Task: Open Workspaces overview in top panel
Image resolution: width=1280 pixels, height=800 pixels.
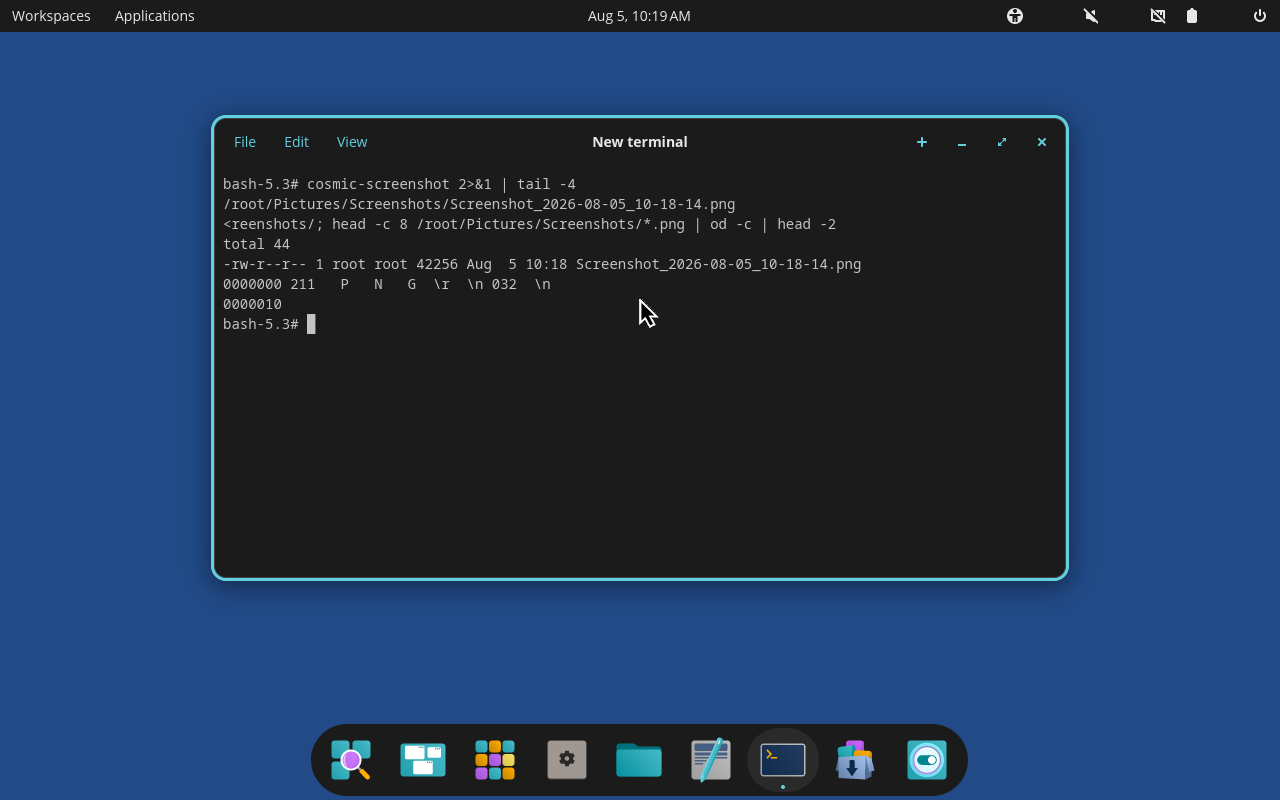Action: tap(51, 16)
